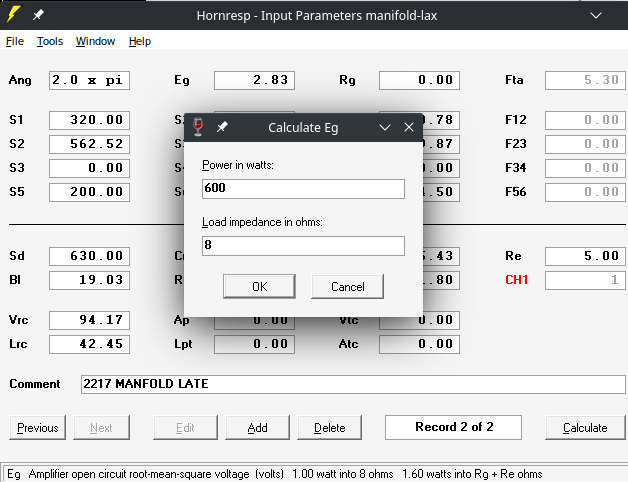Click the Atc field showing 0.00
The width and height of the screenshot is (628, 482).
tap(419, 345)
